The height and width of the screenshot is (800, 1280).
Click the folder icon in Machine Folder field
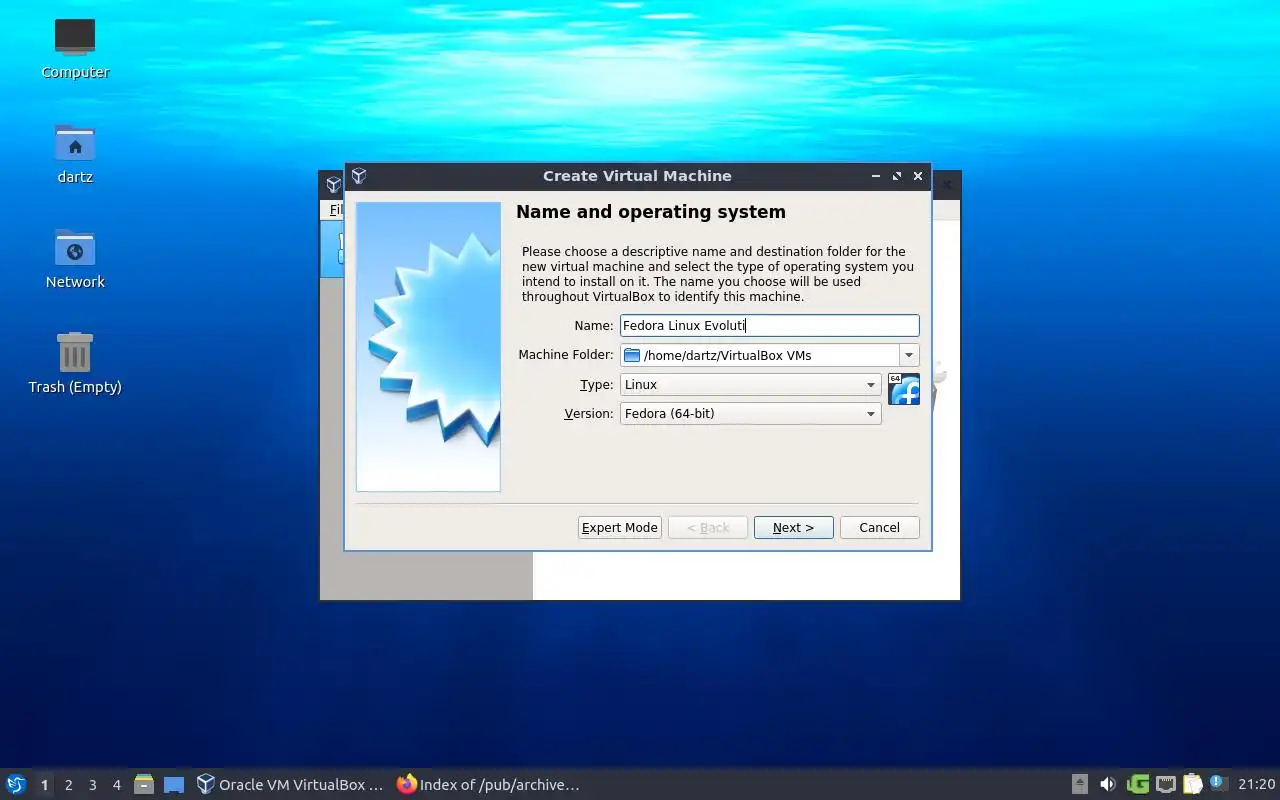tap(632, 355)
